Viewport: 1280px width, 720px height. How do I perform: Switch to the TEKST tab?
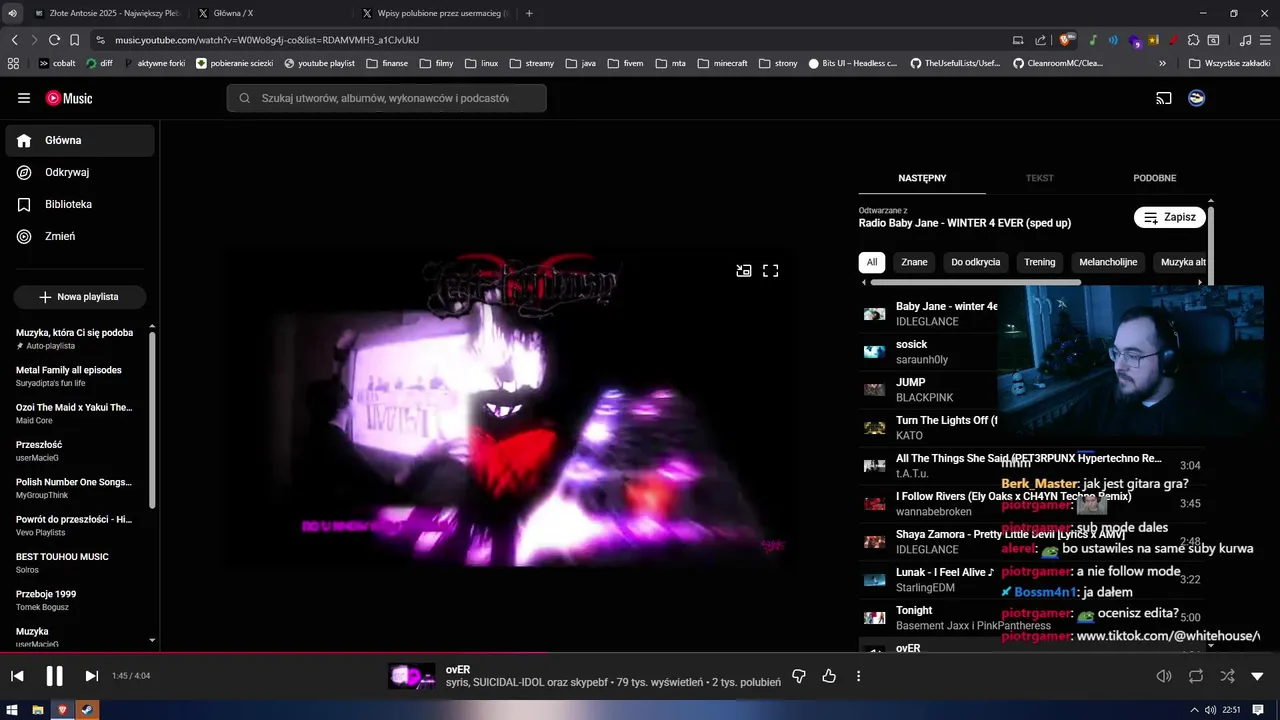(x=1039, y=178)
